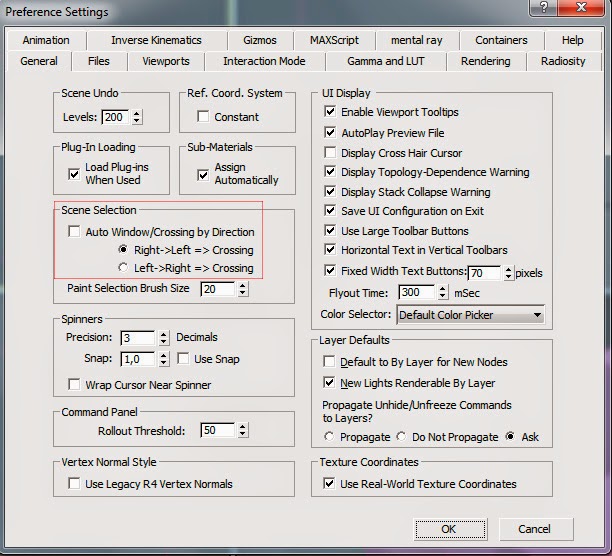Open the Color Selector dropdown

click(x=470, y=314)
